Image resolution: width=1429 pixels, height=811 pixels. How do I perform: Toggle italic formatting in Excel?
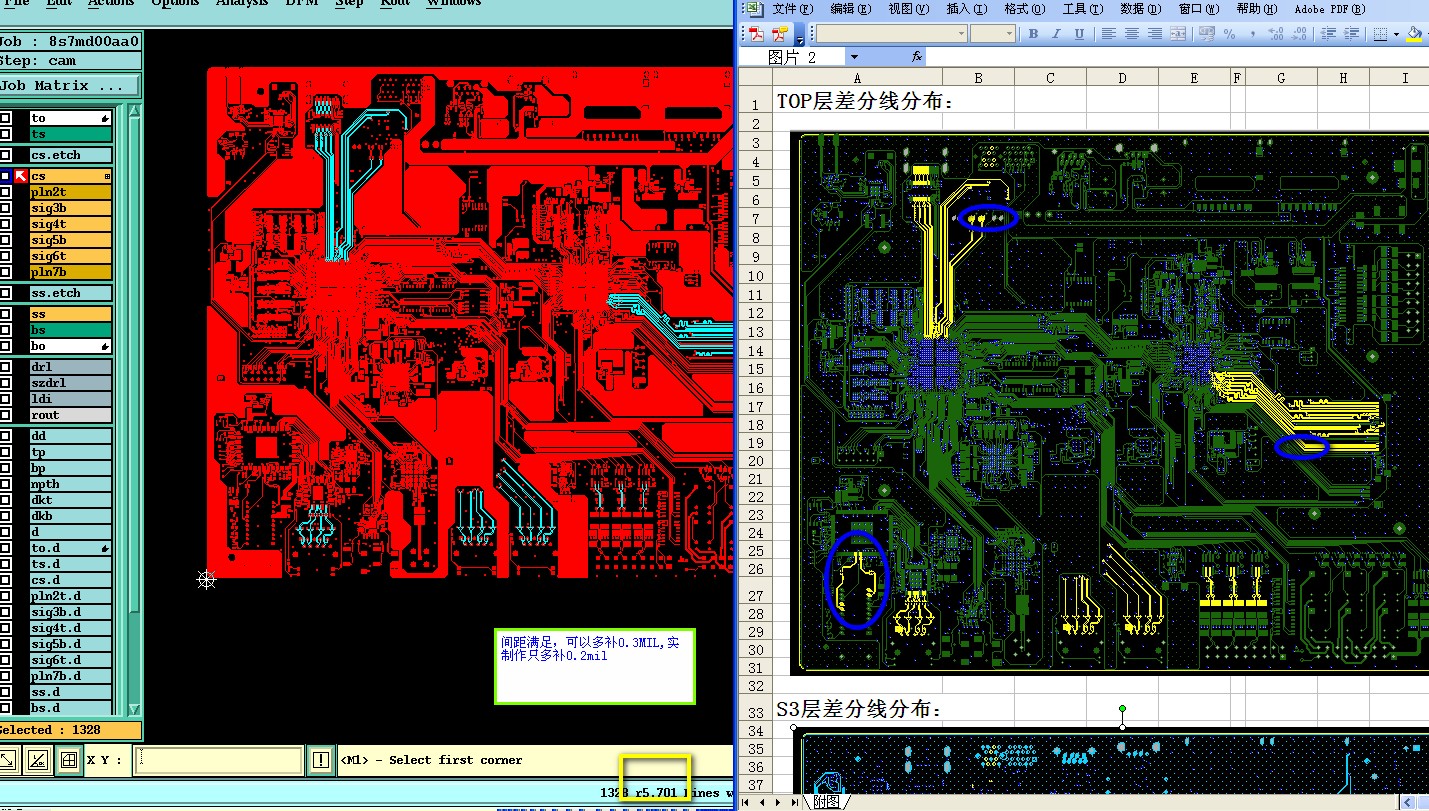pyautogui.click(x=1058, y=34)
